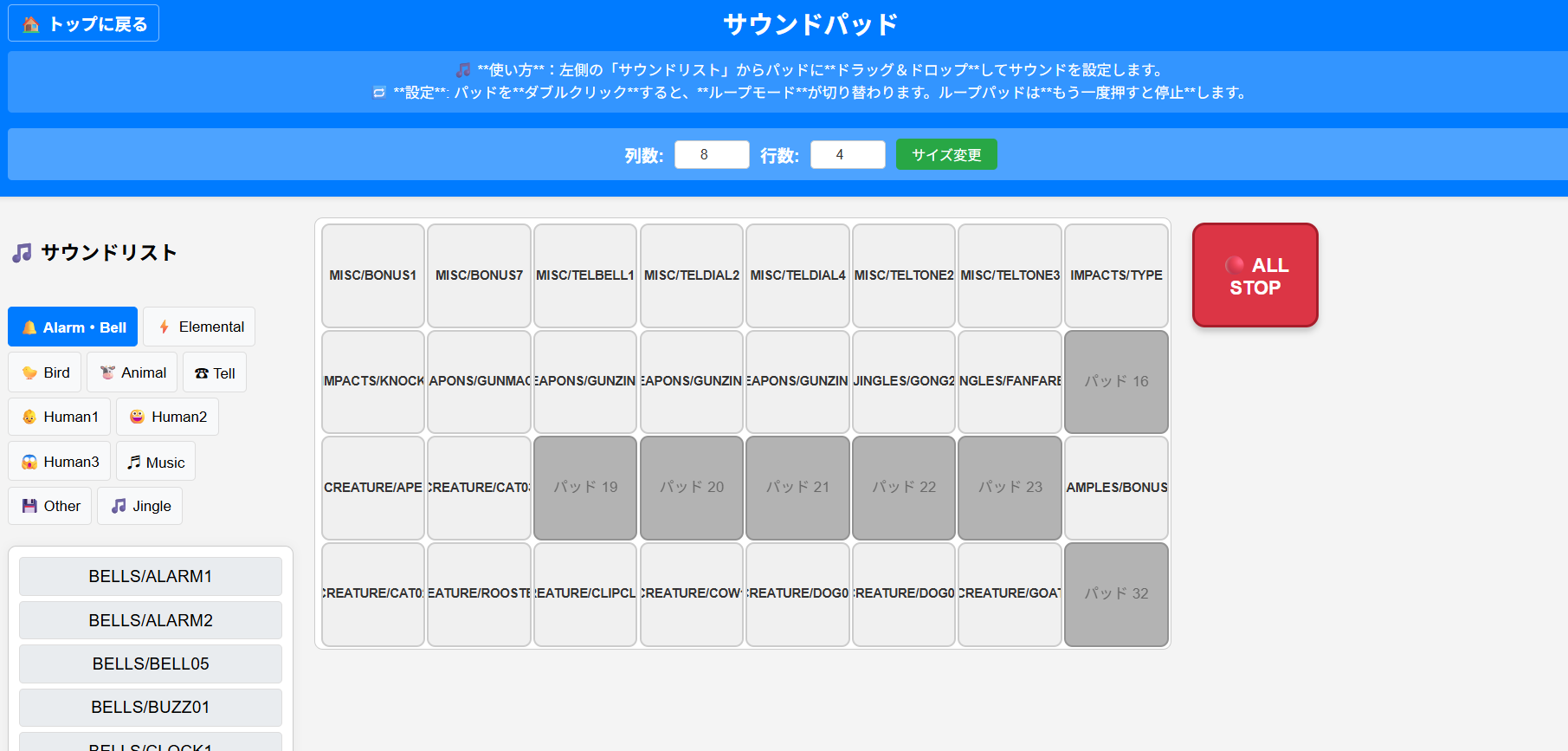Choose the Human2 category
Image resolution: width=1568 pixels, height=751 pixels.
[167, 417]
